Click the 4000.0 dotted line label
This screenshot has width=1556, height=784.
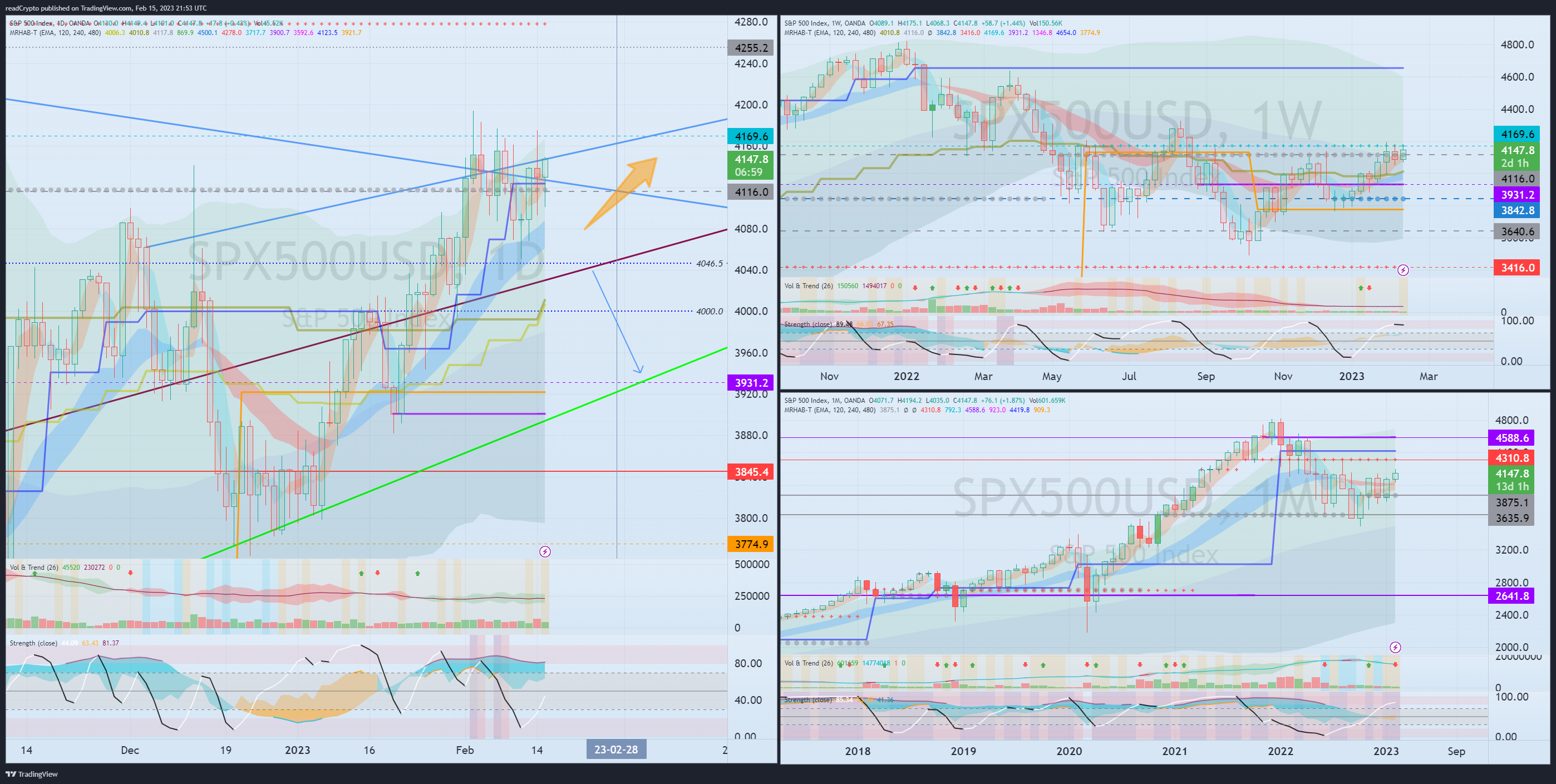click(709, 311)
